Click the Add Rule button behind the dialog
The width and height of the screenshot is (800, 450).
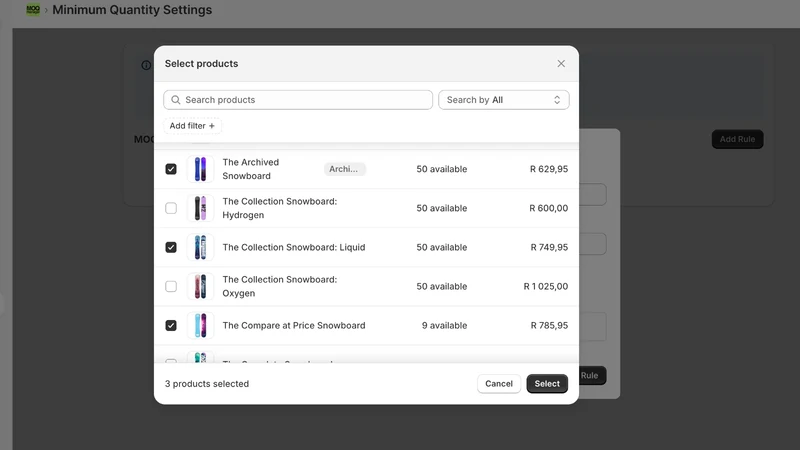coord(737,139)
